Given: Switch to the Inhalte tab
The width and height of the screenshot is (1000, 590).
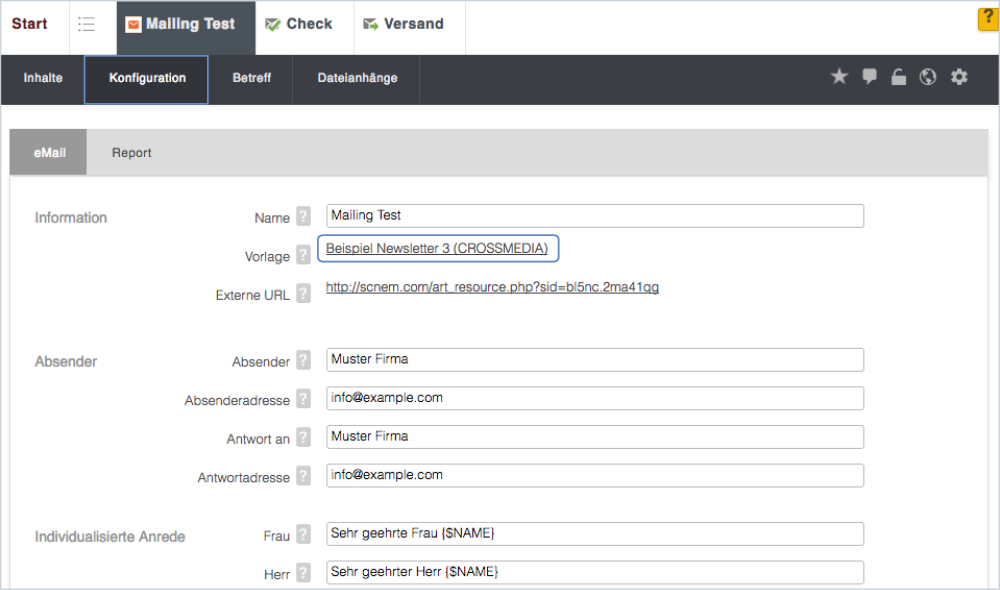Looking at the screenshot, I should (43, 78).
